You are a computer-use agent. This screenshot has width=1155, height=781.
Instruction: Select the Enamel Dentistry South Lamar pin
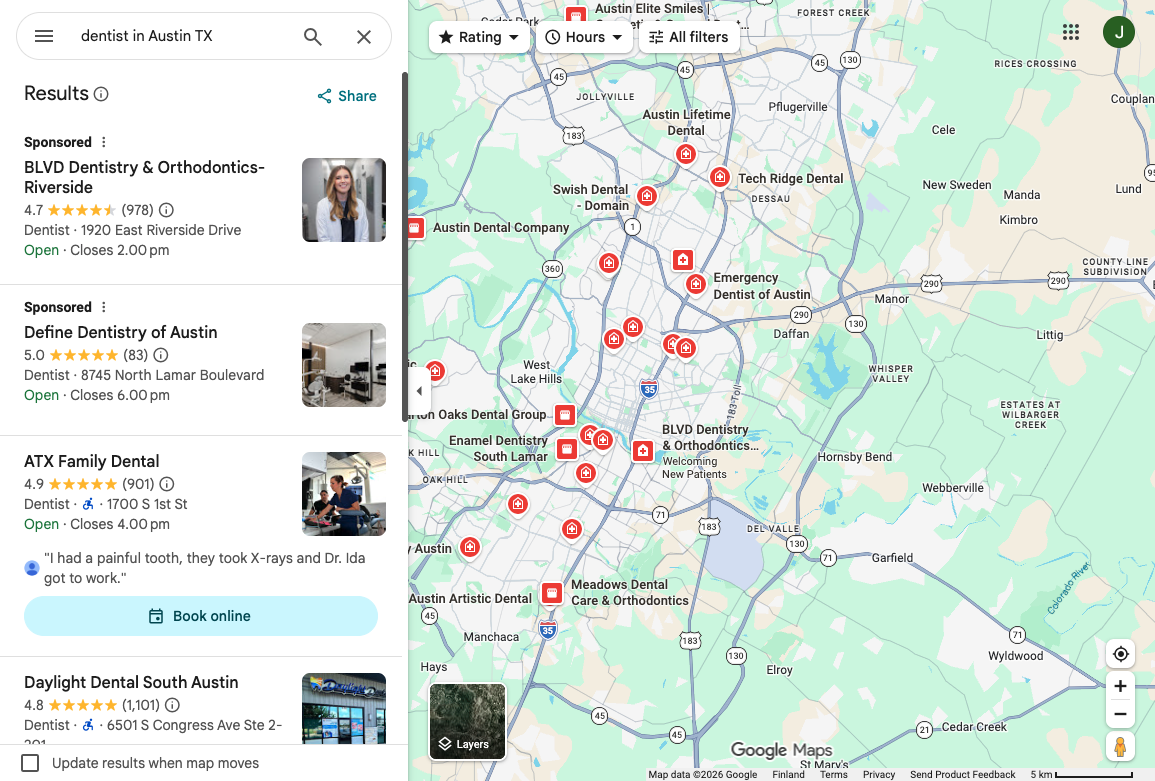point(566,449)
